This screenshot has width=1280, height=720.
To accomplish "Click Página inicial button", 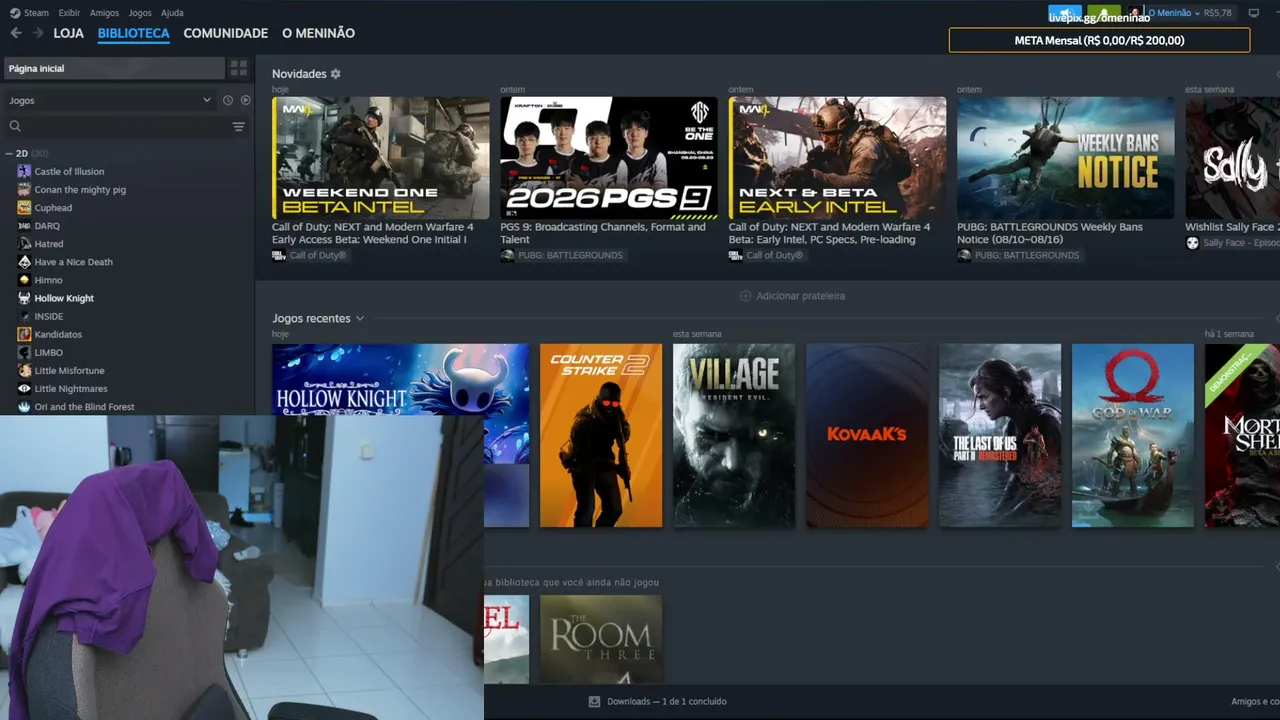I will click(x=114, y=68).
